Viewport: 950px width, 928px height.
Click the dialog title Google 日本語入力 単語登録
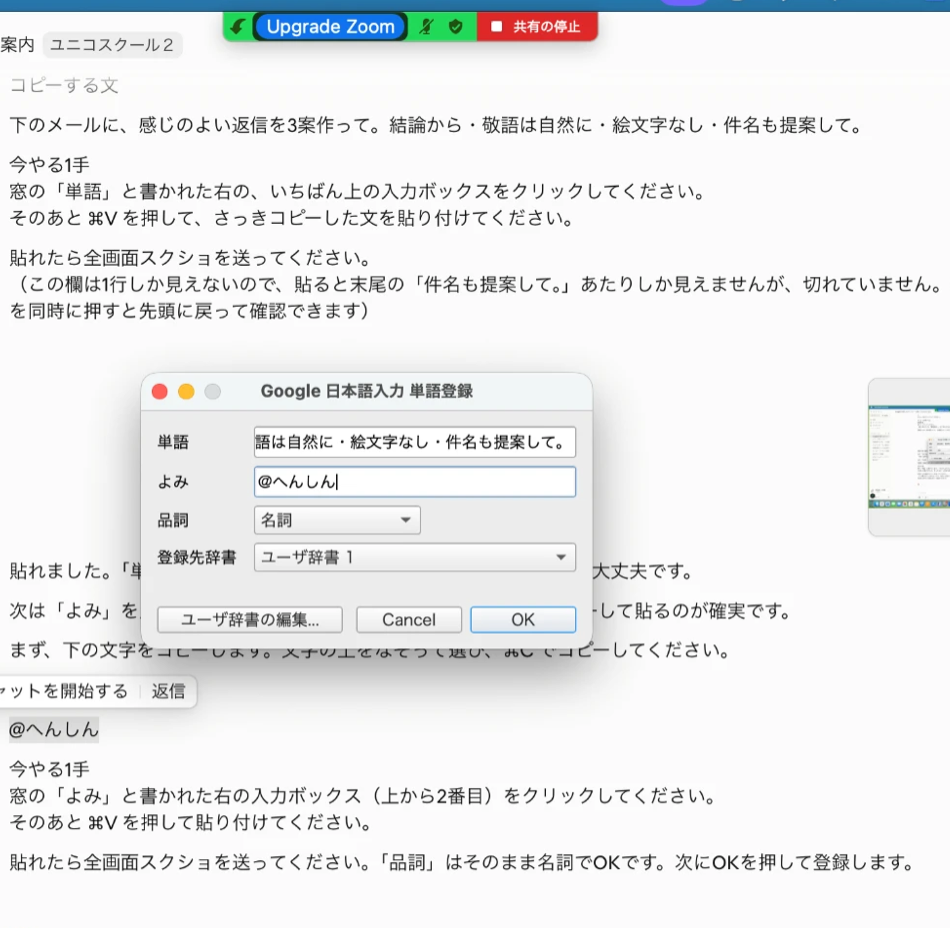367,391
